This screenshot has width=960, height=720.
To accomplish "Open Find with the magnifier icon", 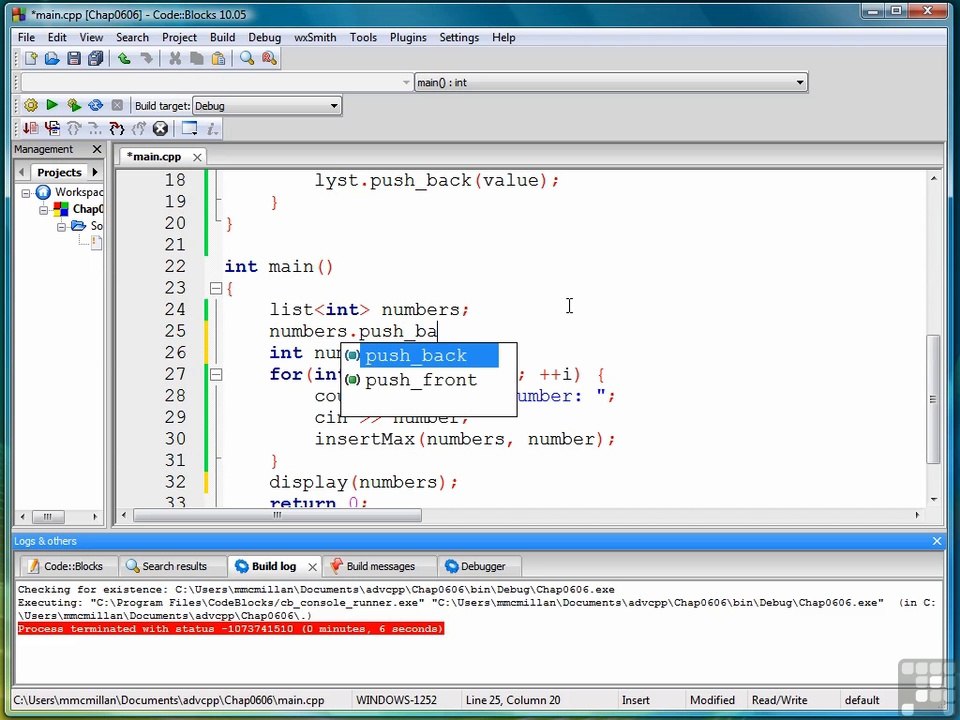I will (x=247, y=58).
